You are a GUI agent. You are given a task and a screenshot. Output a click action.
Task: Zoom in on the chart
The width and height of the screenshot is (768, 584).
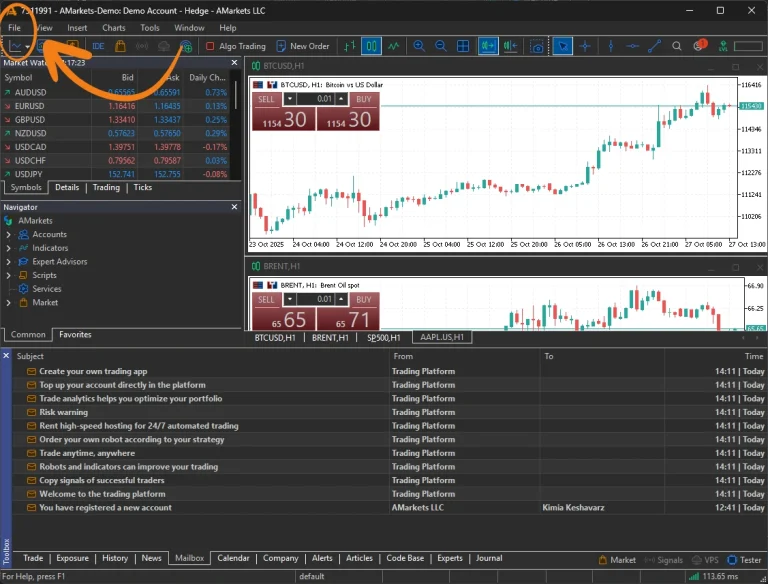pos(419,46)
